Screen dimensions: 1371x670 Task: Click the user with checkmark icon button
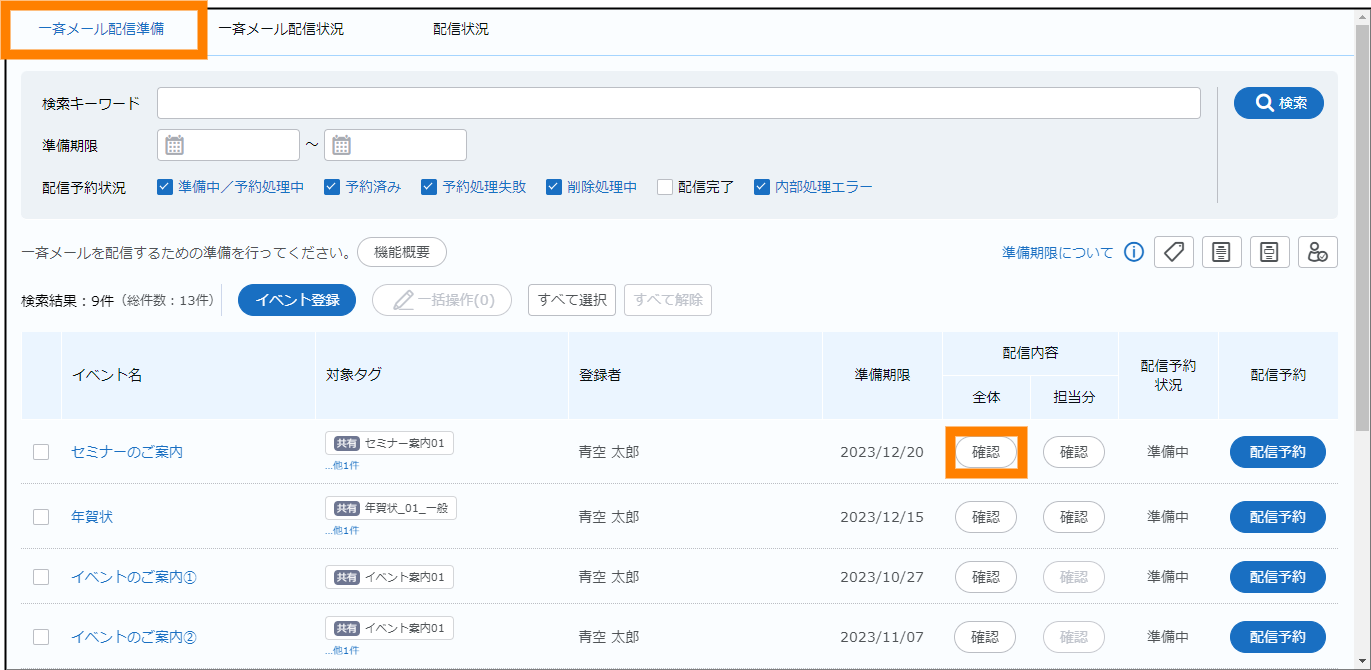1317,252
